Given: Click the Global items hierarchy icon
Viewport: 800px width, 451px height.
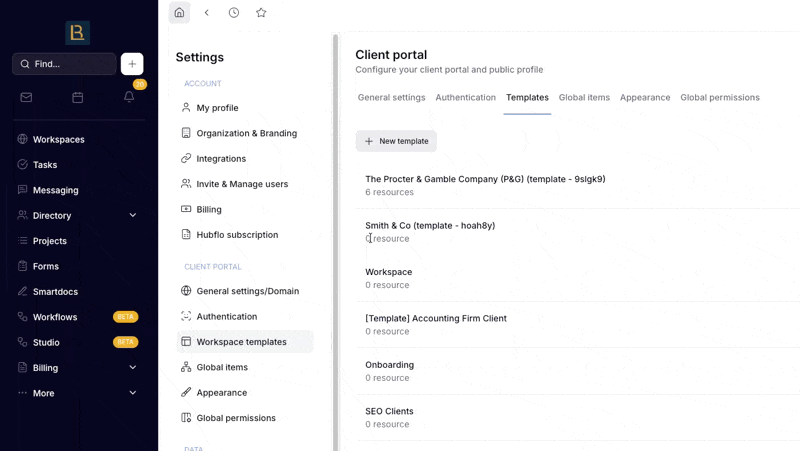Looking at the screenshot, I should [186, 366].
